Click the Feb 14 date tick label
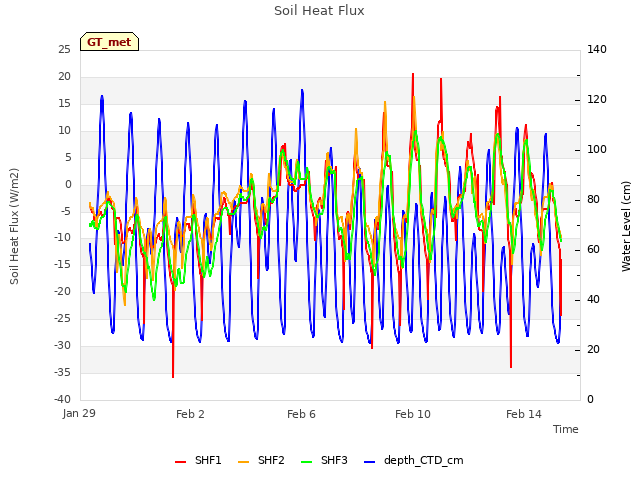The height and width of the screenshot is (480, 640). coord(524,414)
